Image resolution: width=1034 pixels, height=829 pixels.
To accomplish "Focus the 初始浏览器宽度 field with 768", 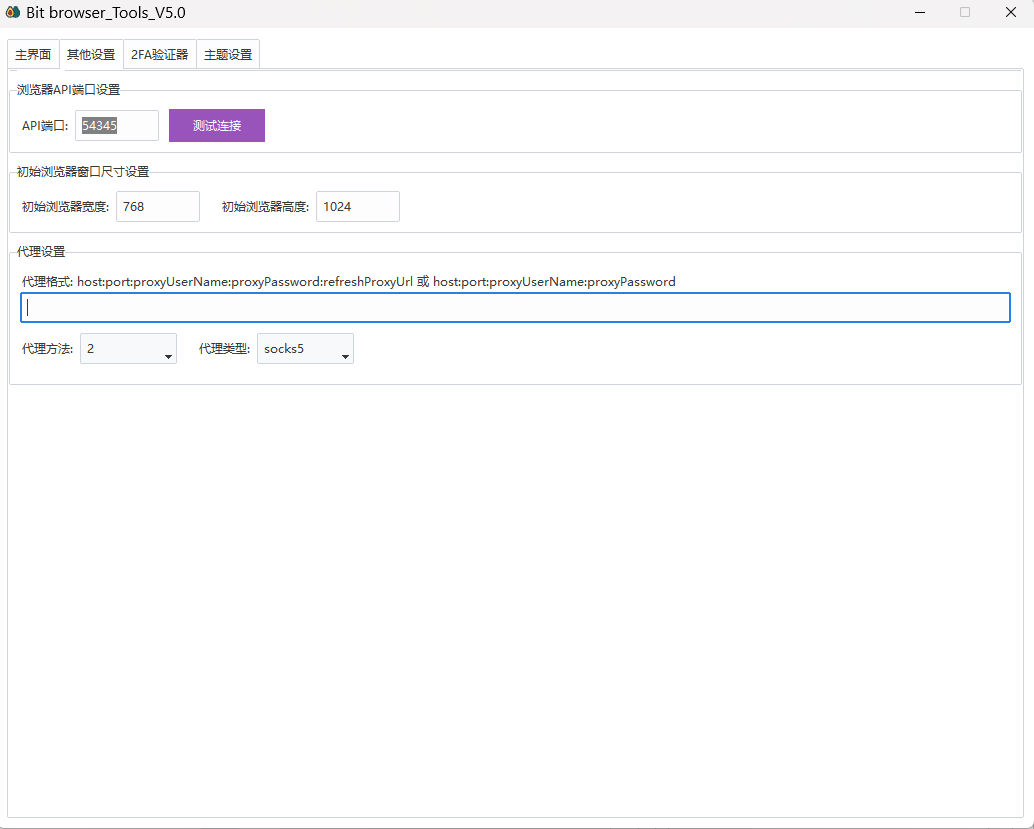I will 157,207.
